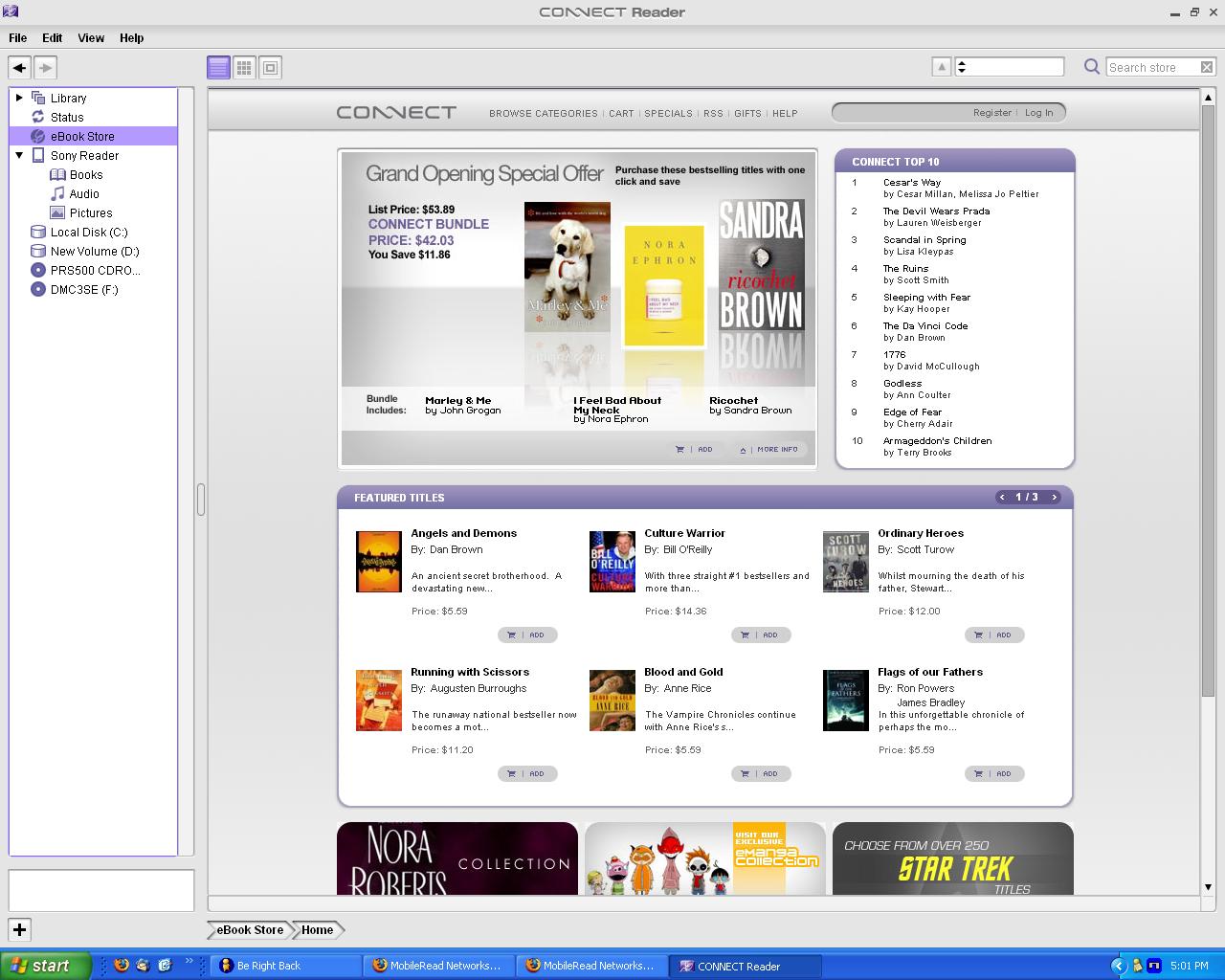1225x980 pixels.
Task: Click the vertical scrollbar down arrow
Action: pos(1208,887)
